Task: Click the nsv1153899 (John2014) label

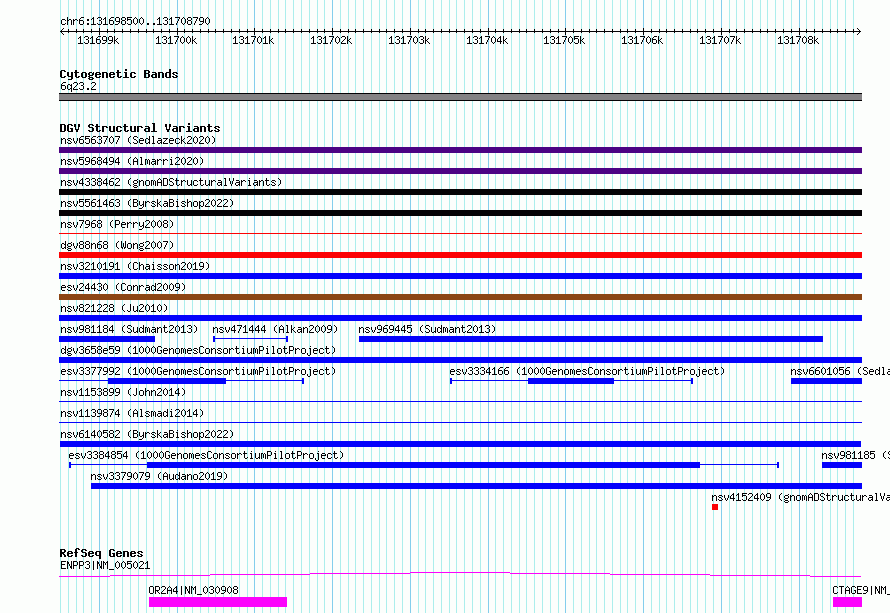Action: (123, 392)
